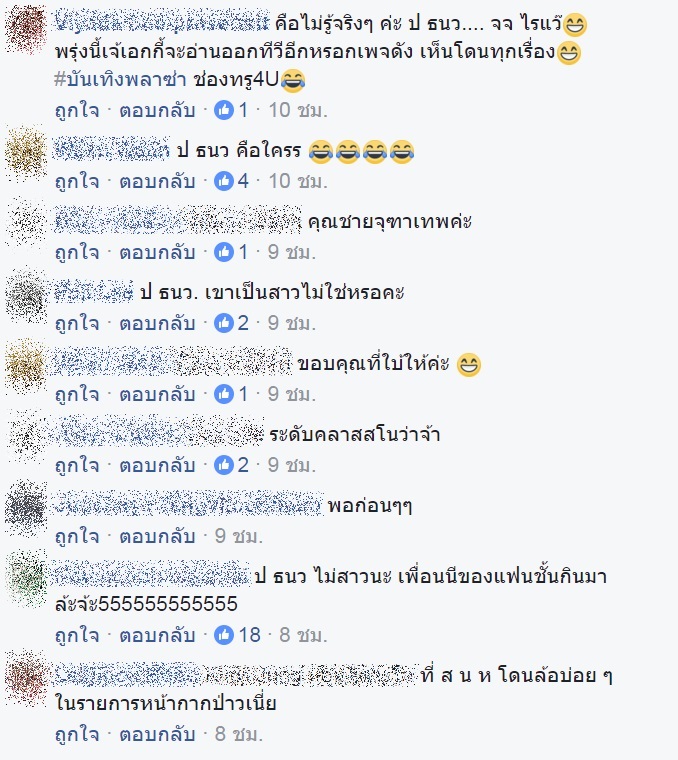Open the 8 ชม. timestamp of the last comment

(x=238, y=734)
